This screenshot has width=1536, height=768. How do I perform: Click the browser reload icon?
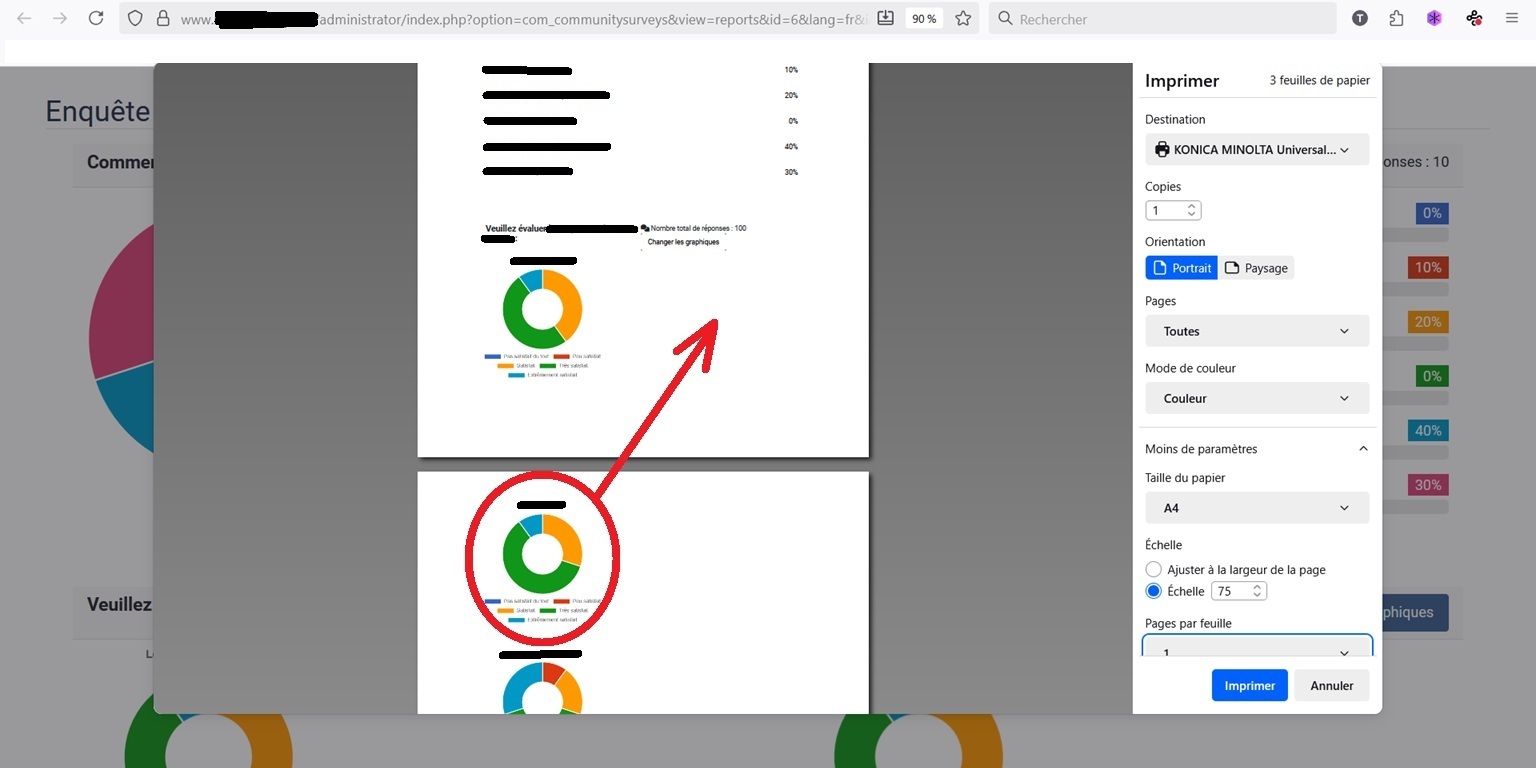[96, 18]
